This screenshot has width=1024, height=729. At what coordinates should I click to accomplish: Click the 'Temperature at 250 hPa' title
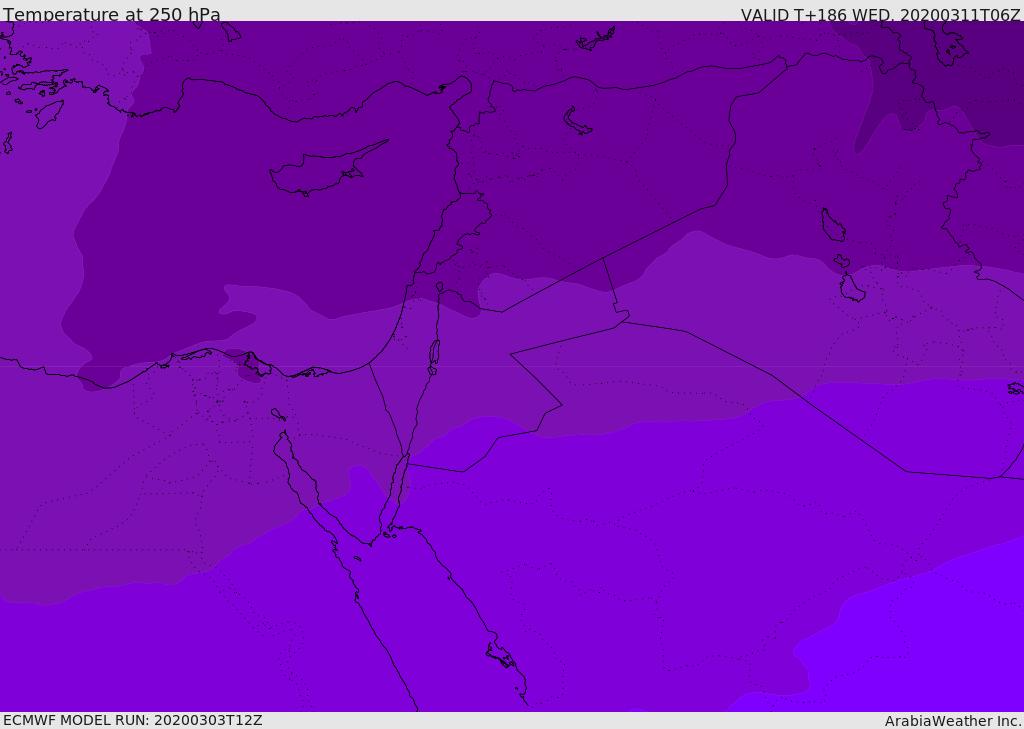pos(112,14)
